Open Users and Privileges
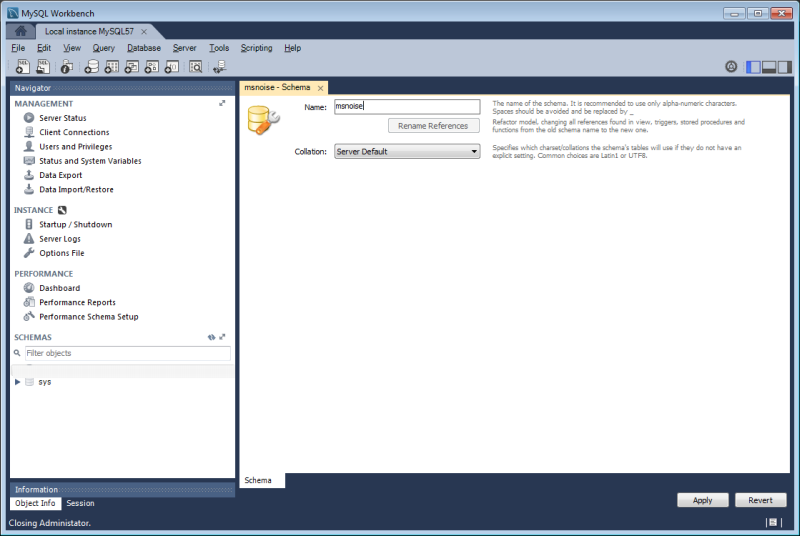This screenshot has height=536, width=800. click(x=76, y=146)
